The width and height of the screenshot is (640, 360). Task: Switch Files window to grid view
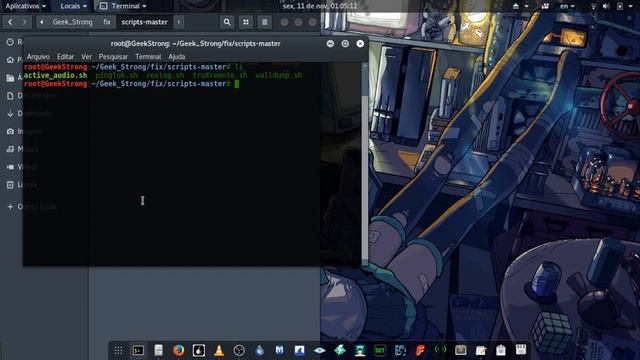(246, 22)
